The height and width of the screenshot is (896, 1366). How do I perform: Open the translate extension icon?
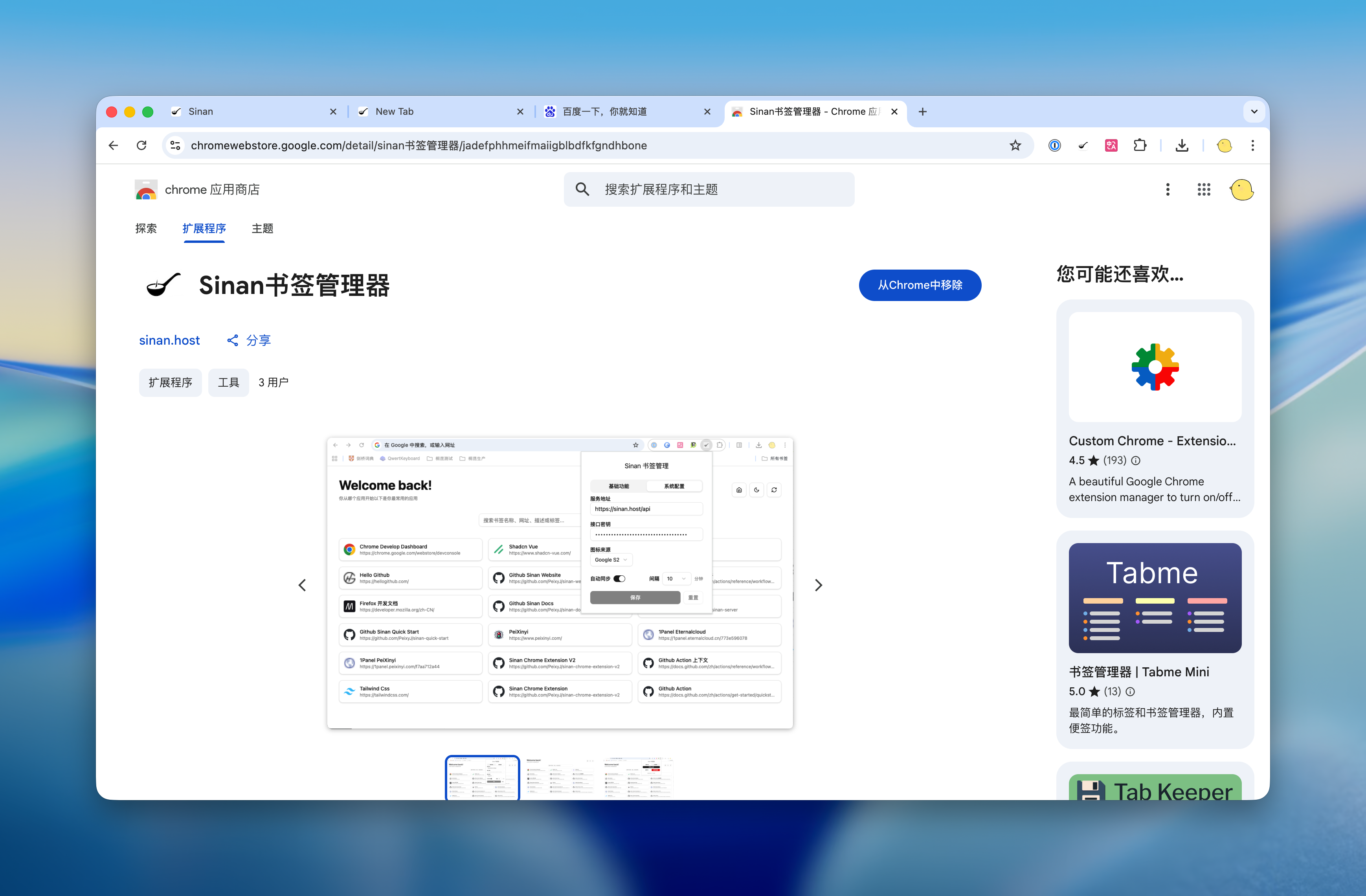tap(1111, 145)
